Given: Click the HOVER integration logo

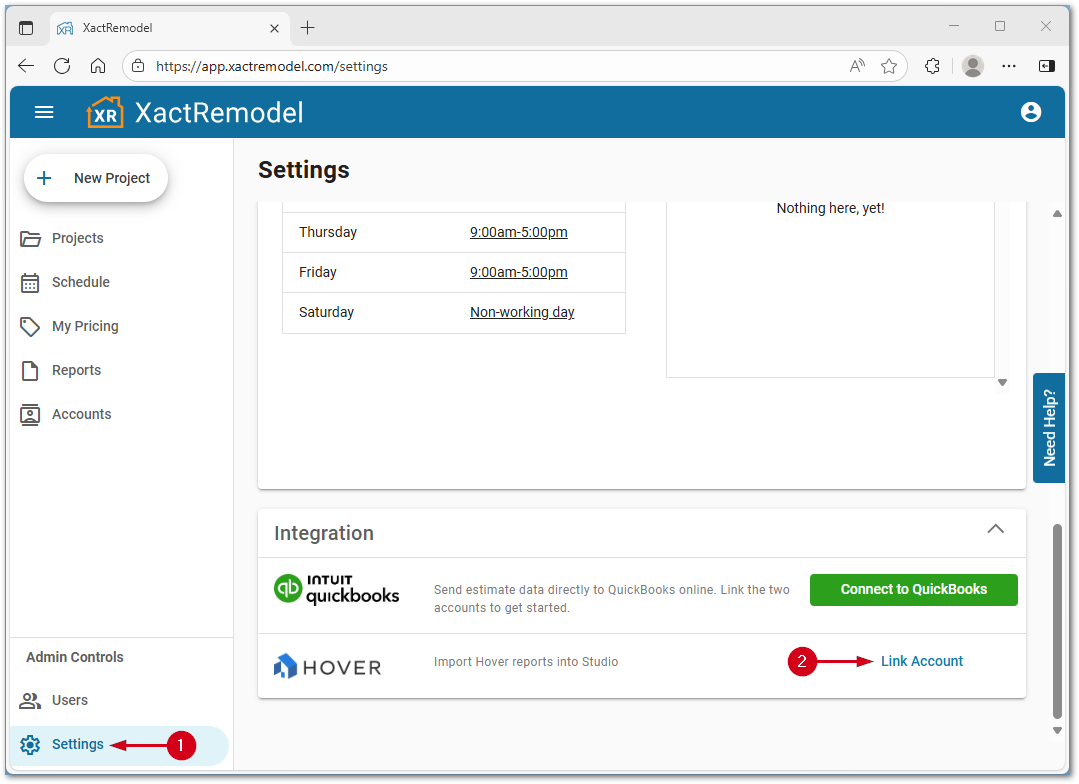Looking at the screenshot, I should pyautogui.click(x=327, y=665).
